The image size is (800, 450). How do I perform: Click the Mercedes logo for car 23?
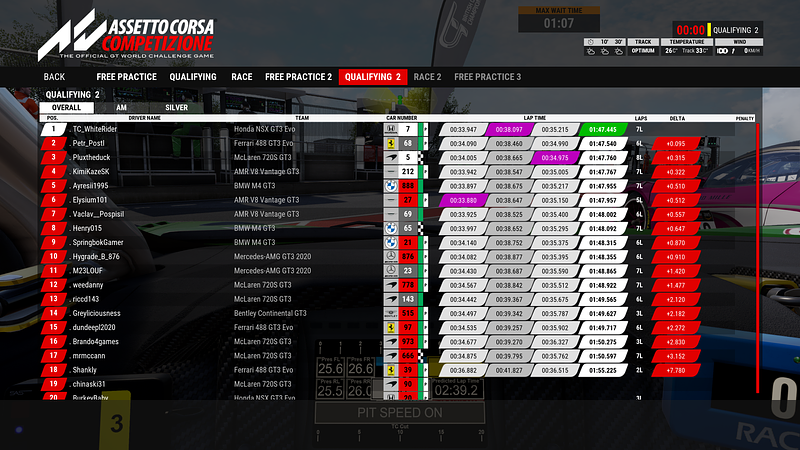pyautogui.click(x=390, y=271)
